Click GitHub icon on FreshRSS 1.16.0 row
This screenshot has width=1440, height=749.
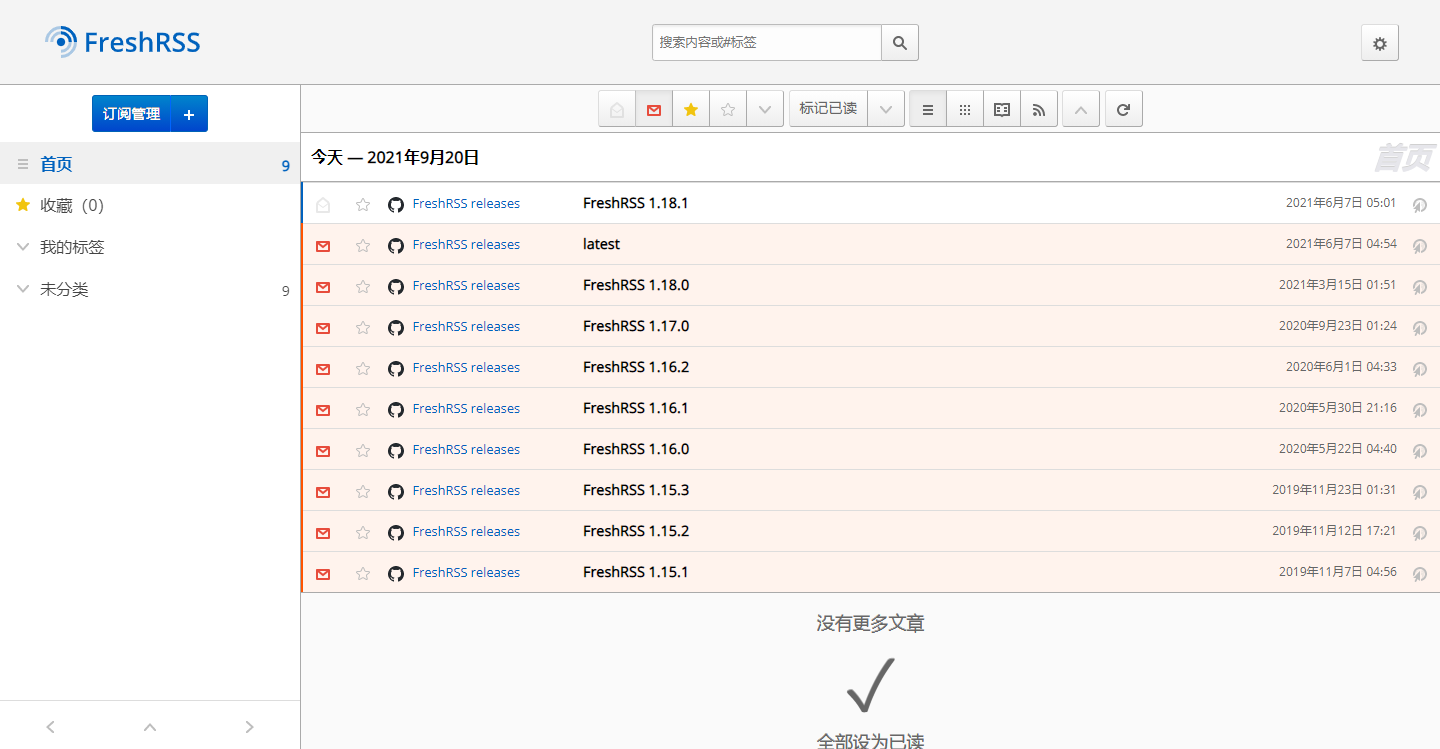[396, 451]
